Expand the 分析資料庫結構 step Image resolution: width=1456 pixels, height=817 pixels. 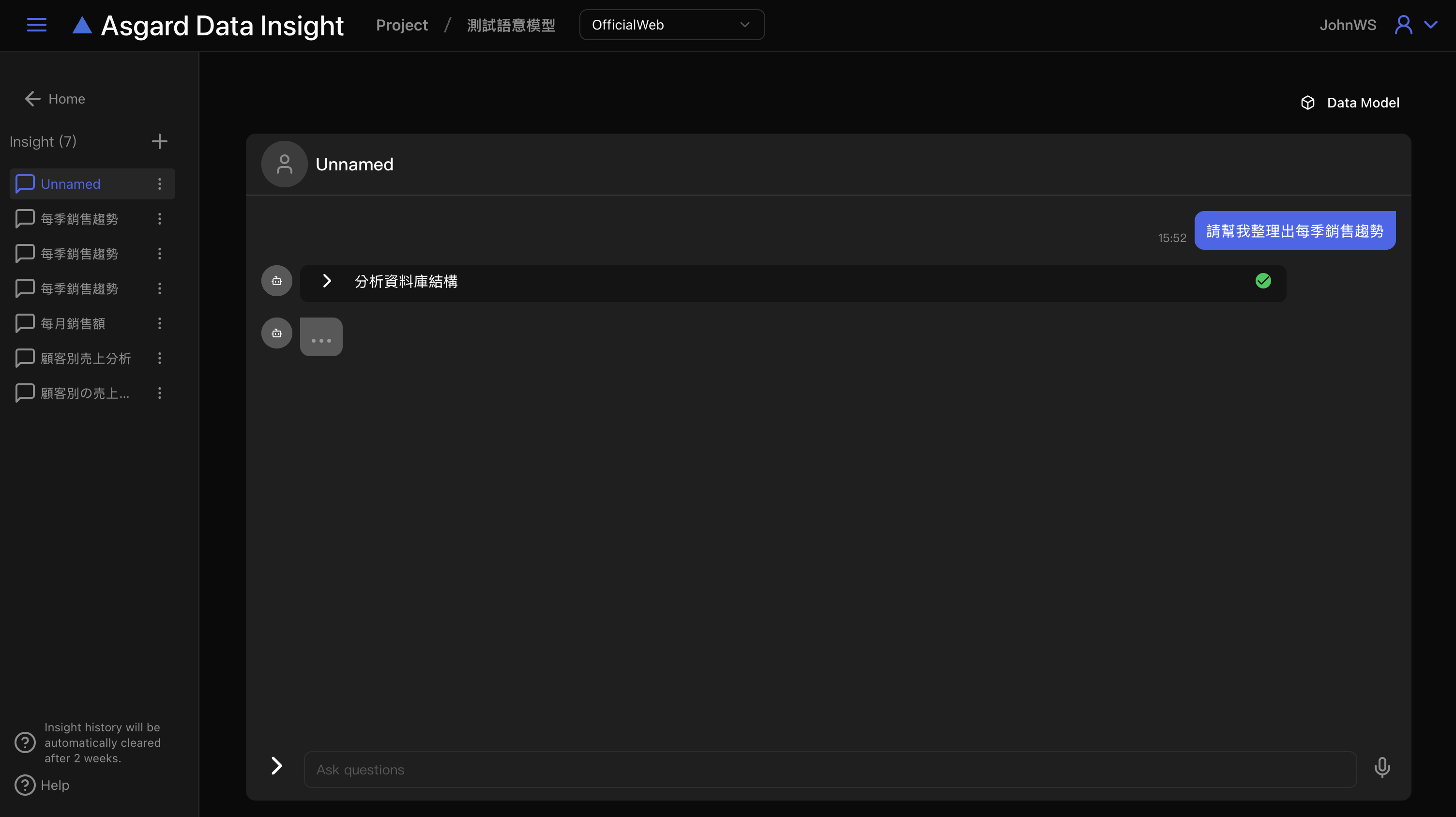[327, 281]
